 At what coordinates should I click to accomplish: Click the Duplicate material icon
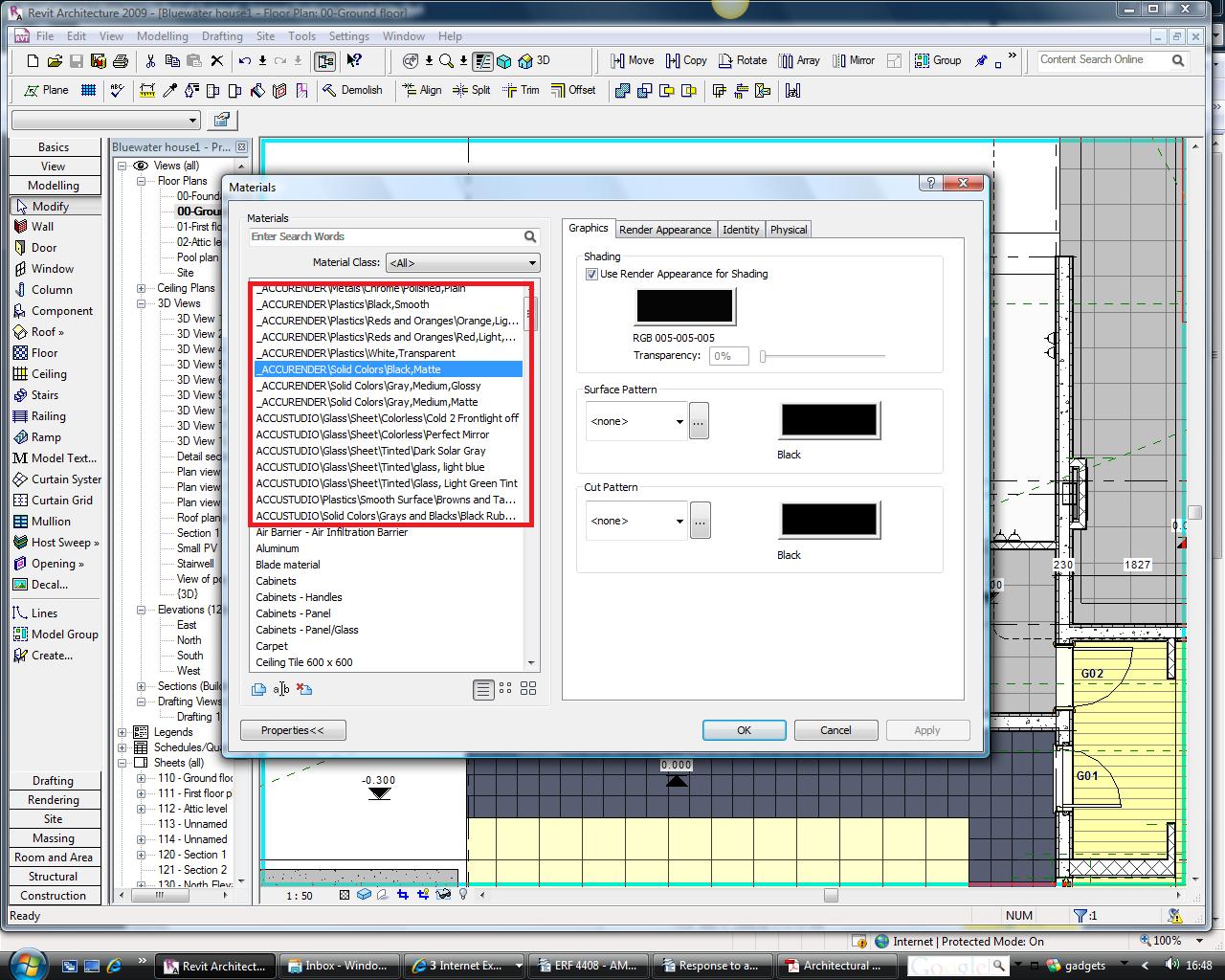258,689
